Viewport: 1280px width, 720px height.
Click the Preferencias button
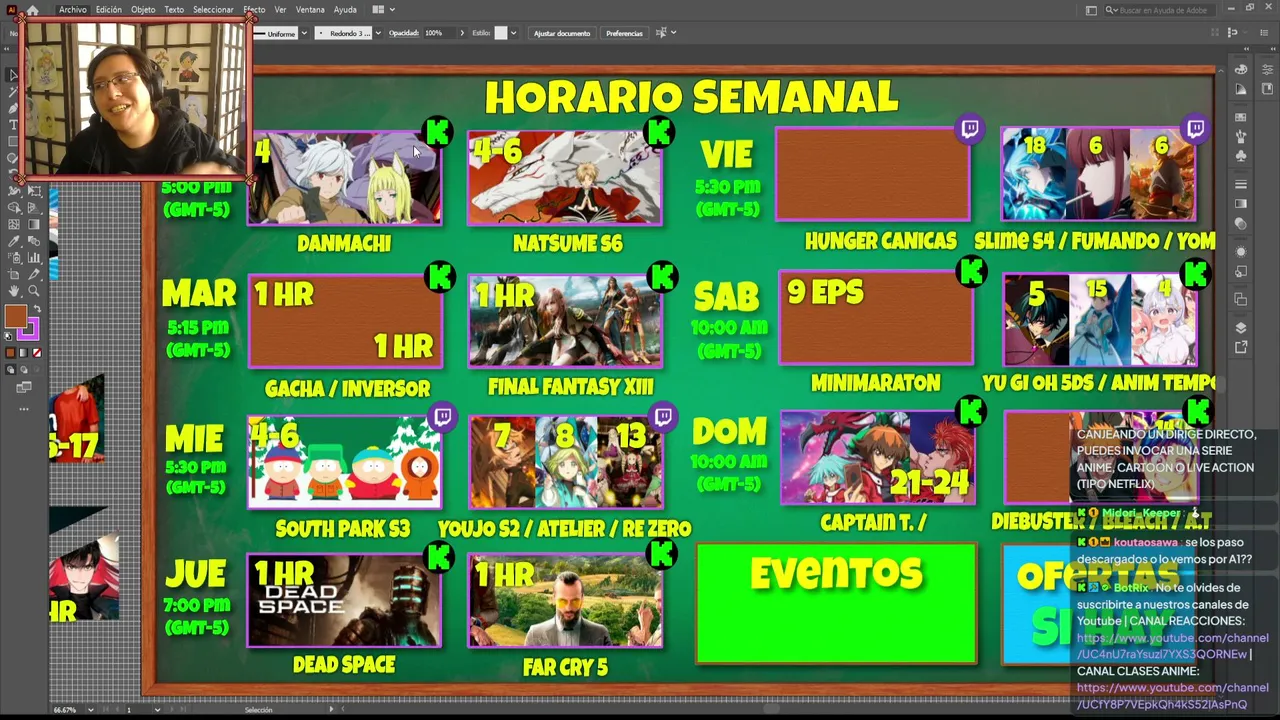click(624, 33)
